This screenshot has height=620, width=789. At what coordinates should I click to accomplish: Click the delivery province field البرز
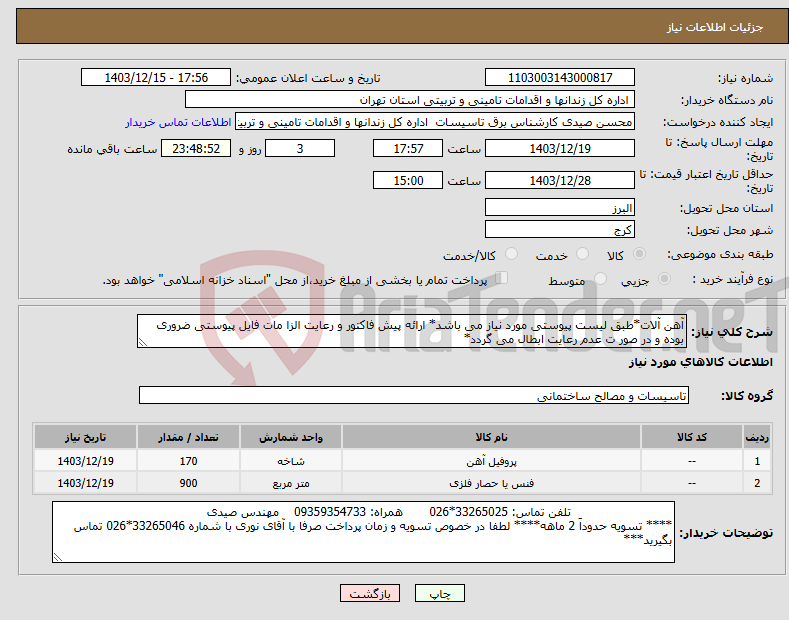560,207
